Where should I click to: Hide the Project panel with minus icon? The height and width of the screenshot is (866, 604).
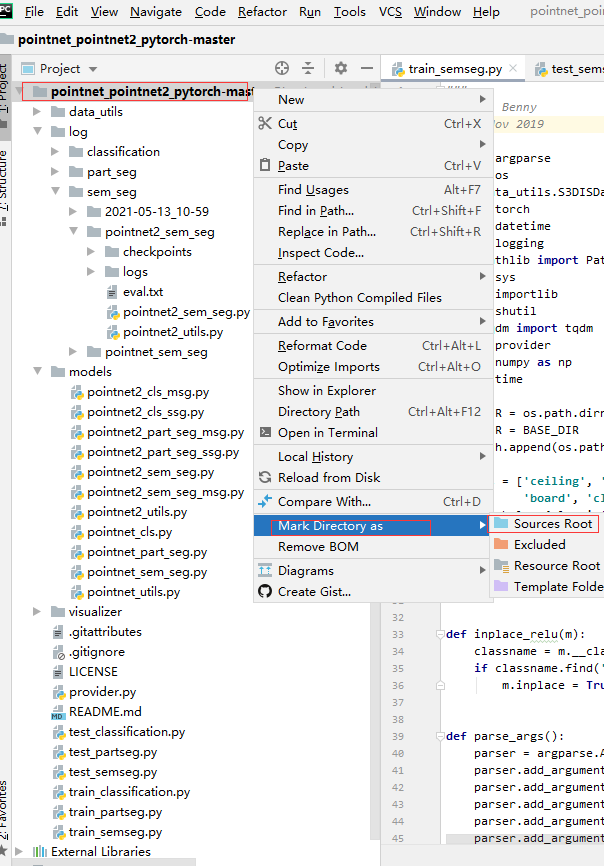click(x=367, y=68)
